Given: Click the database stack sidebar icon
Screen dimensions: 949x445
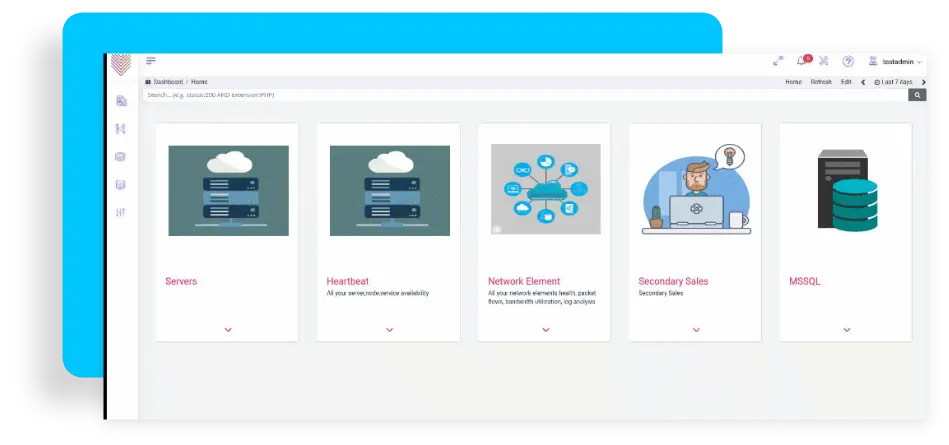Looking at the screenshot, I should coord(121,156).
